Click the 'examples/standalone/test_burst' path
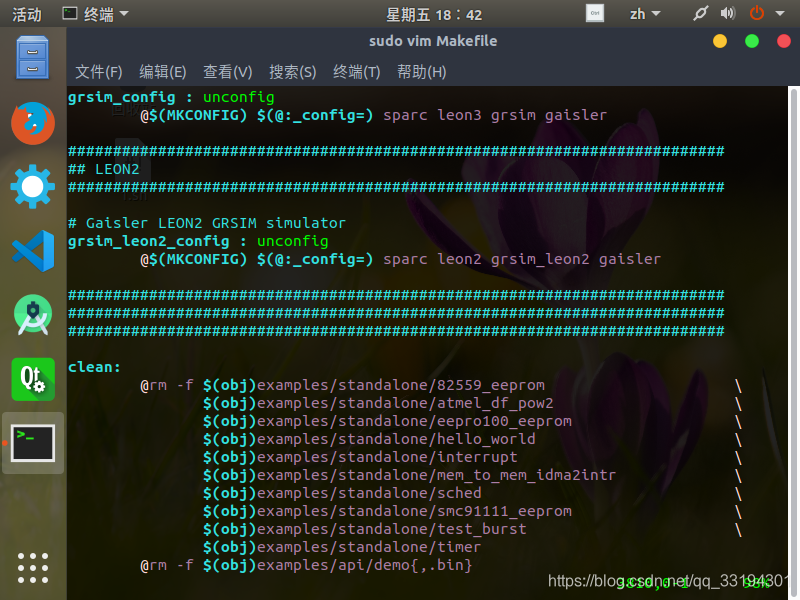This screenshot has width=800, height=600. [x=392, y=529]
